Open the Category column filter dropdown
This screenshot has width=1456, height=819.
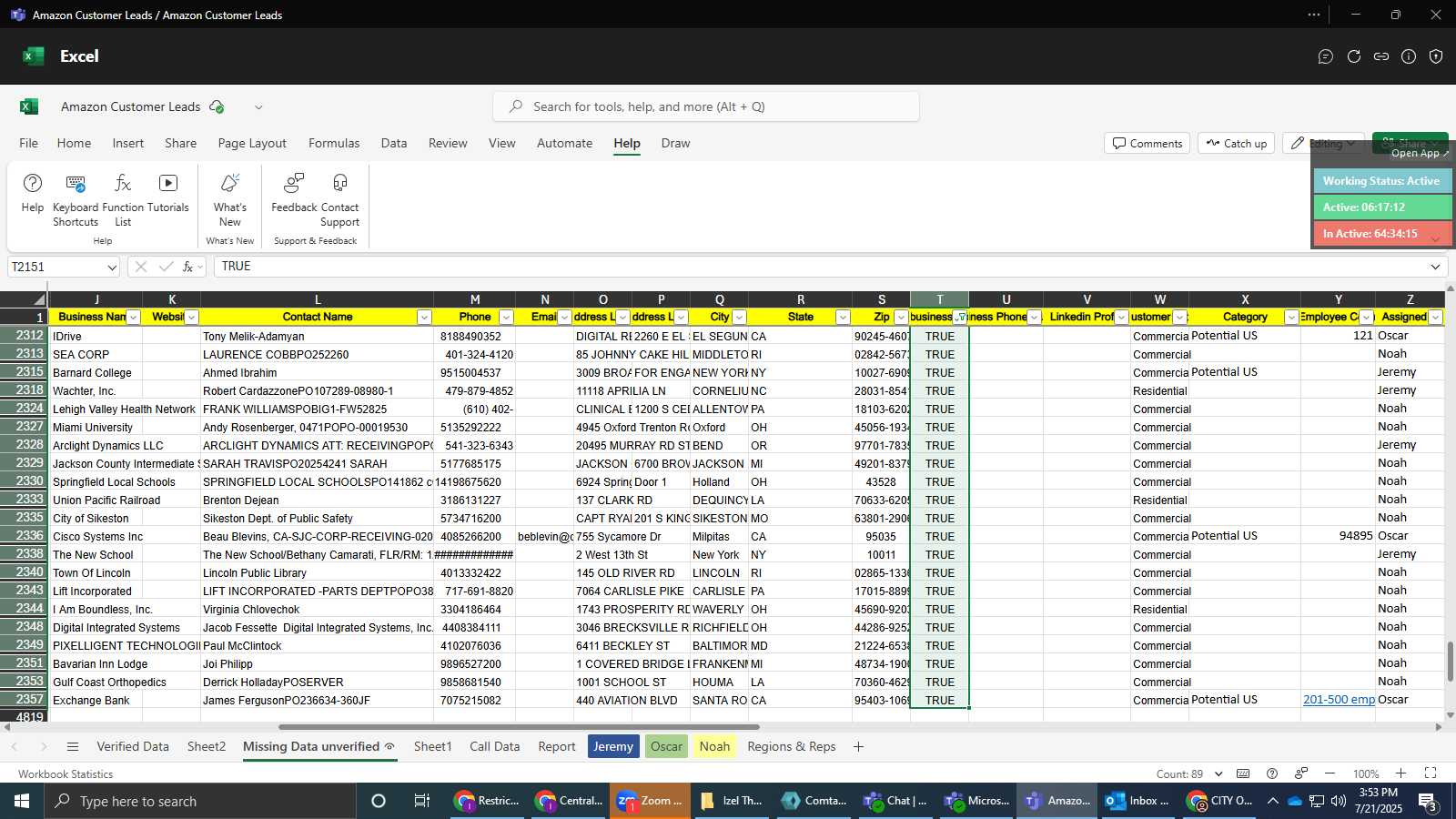1291,318
